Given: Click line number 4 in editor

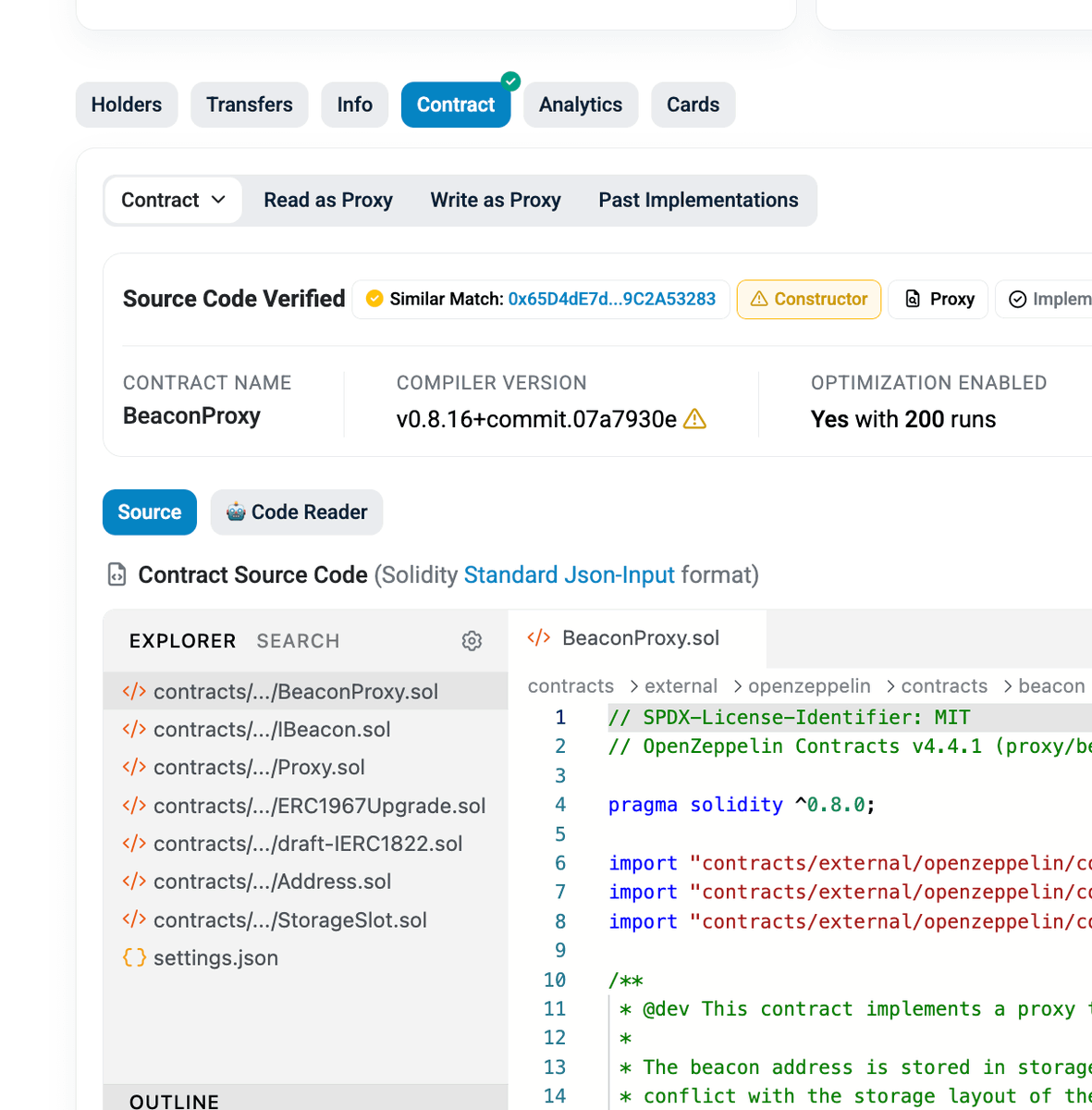Looking at the screenshot, I should [x=560, y=805].
